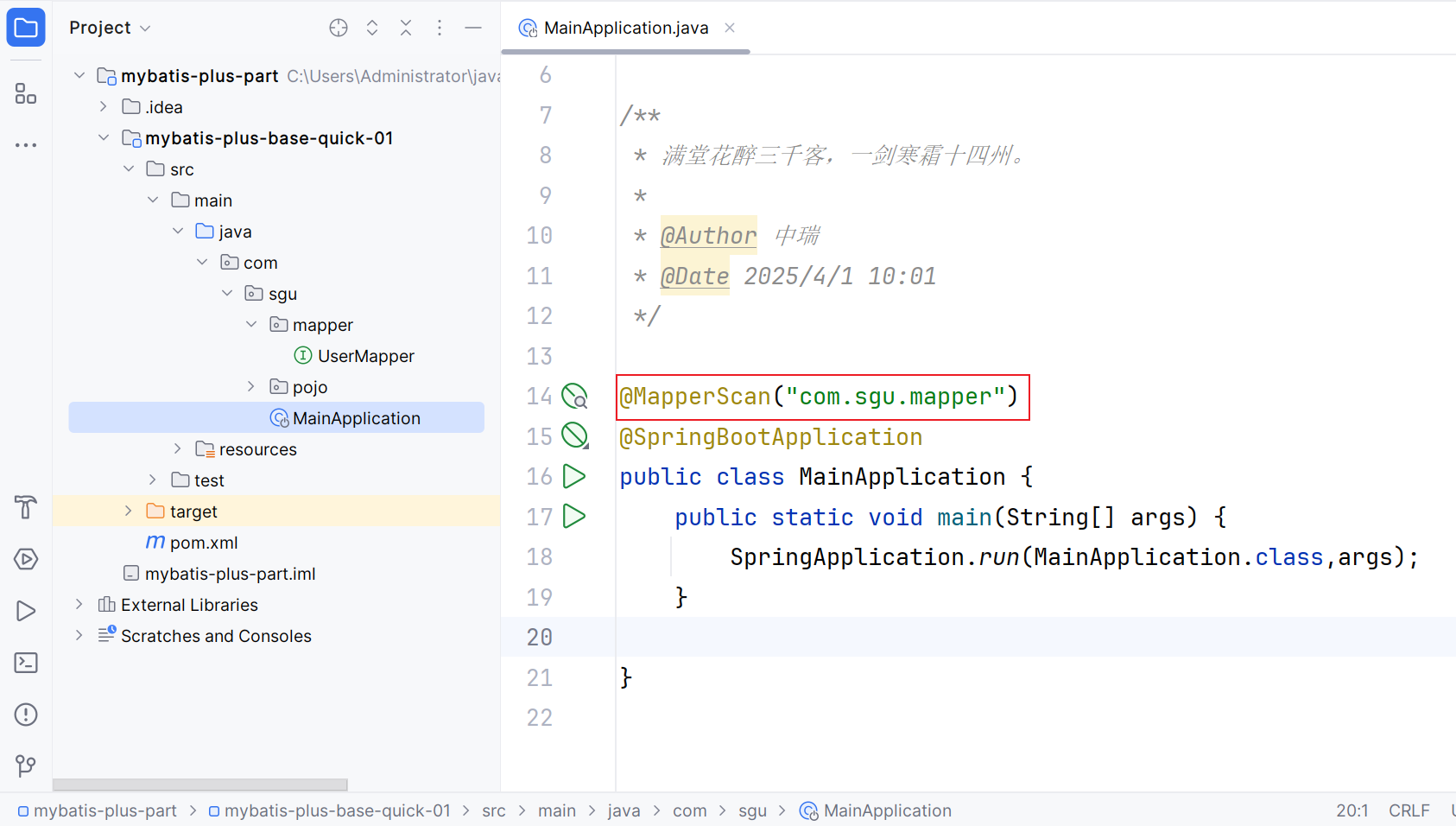Click the External Libraries icon
The image size is (1456, 826).
(x=107, y=604)
